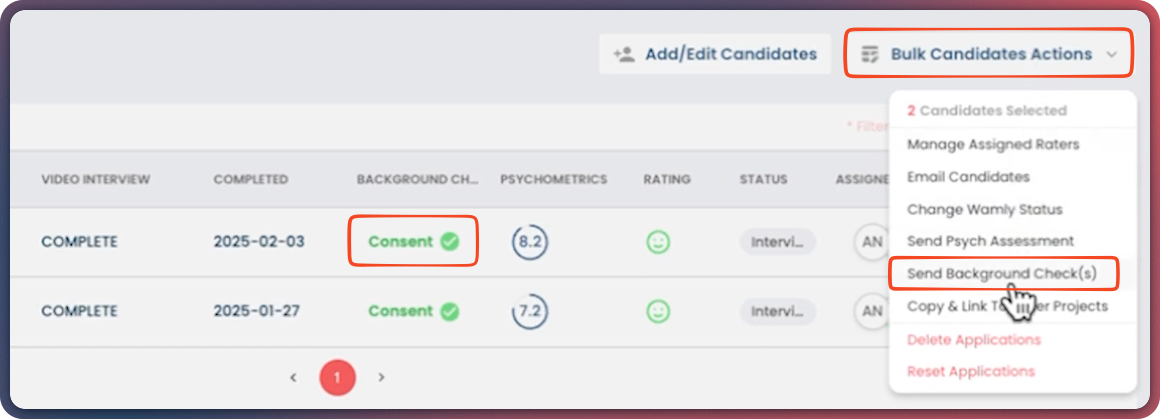
Task: Click page 1 pagination button
Action: point(337,377)
